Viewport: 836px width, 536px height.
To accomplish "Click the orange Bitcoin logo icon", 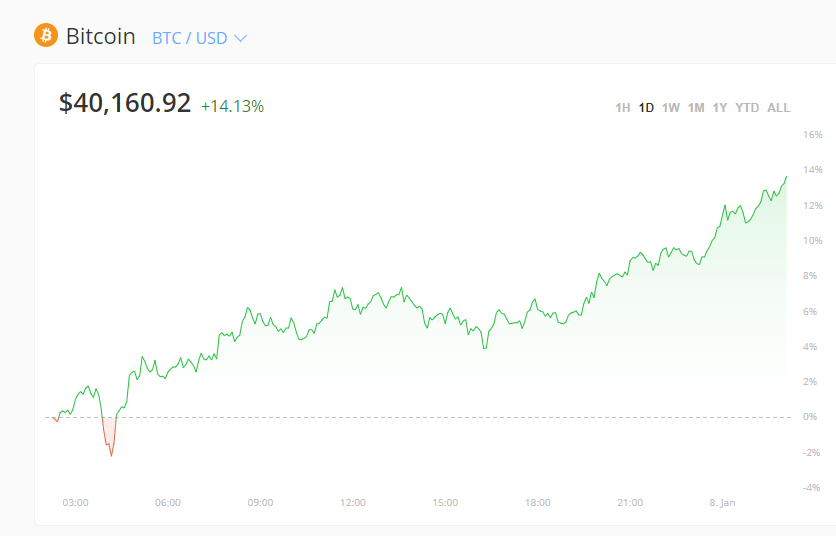I will coord(45,37).
